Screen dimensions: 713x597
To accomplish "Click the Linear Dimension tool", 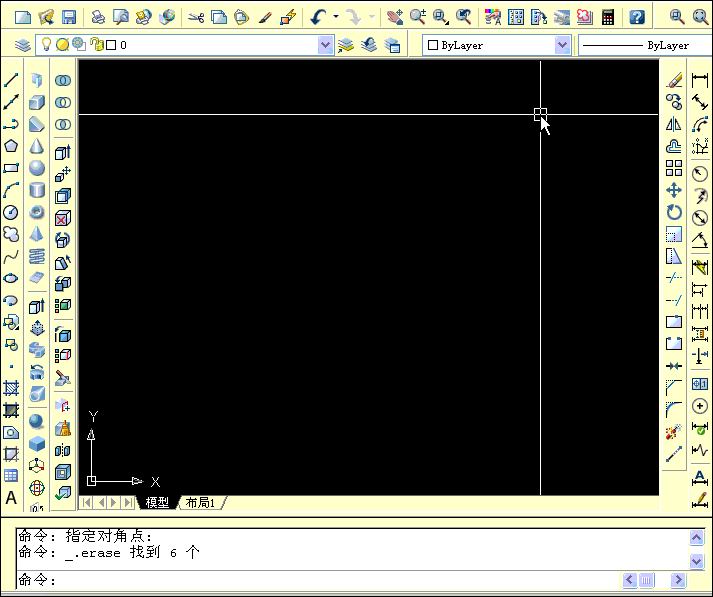I will [x=700, y=80].
